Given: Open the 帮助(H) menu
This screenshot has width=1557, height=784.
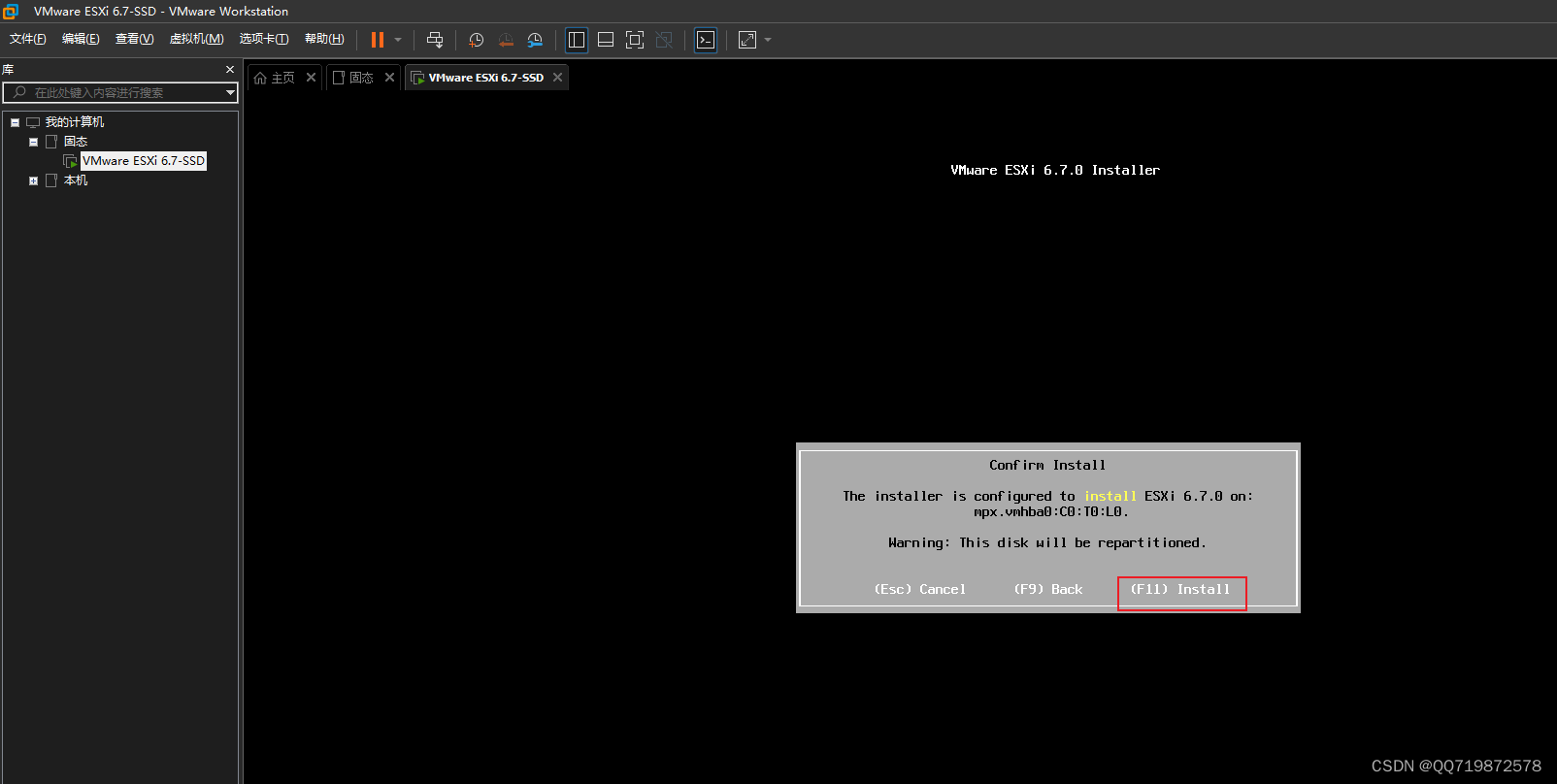Looking at the screenshot, I should point(324,39).
